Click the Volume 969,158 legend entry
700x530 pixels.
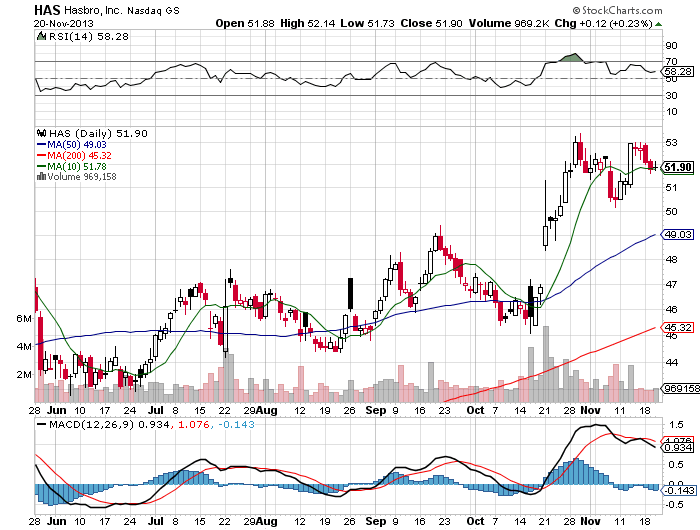[82, 177]
